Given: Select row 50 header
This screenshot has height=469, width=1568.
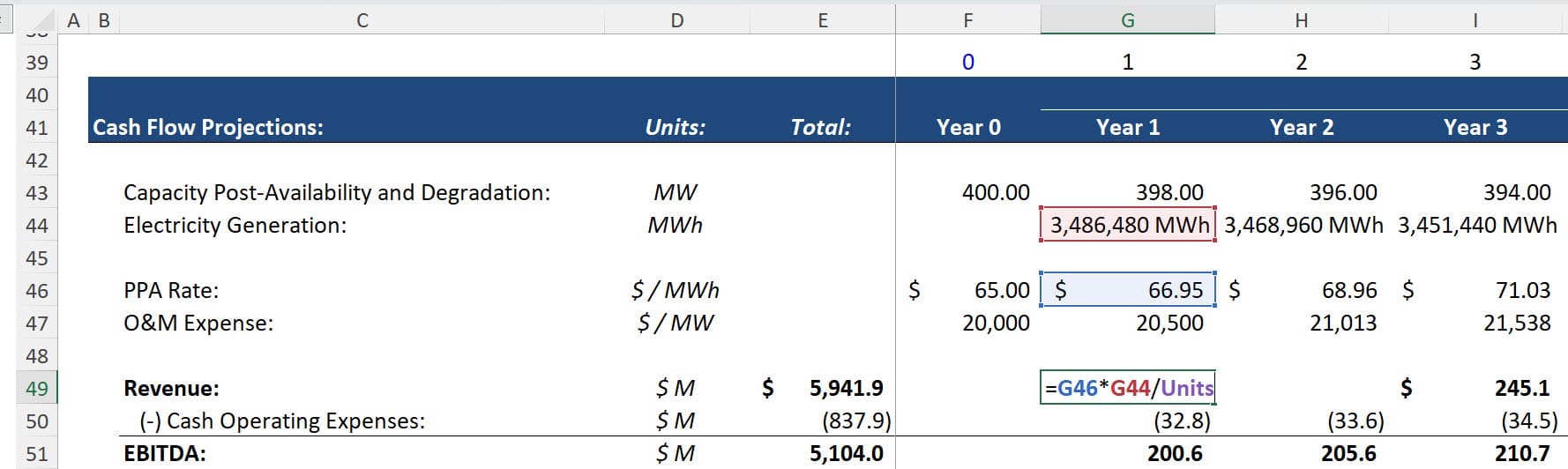Looking at the screenshot, I should (37, 421).
